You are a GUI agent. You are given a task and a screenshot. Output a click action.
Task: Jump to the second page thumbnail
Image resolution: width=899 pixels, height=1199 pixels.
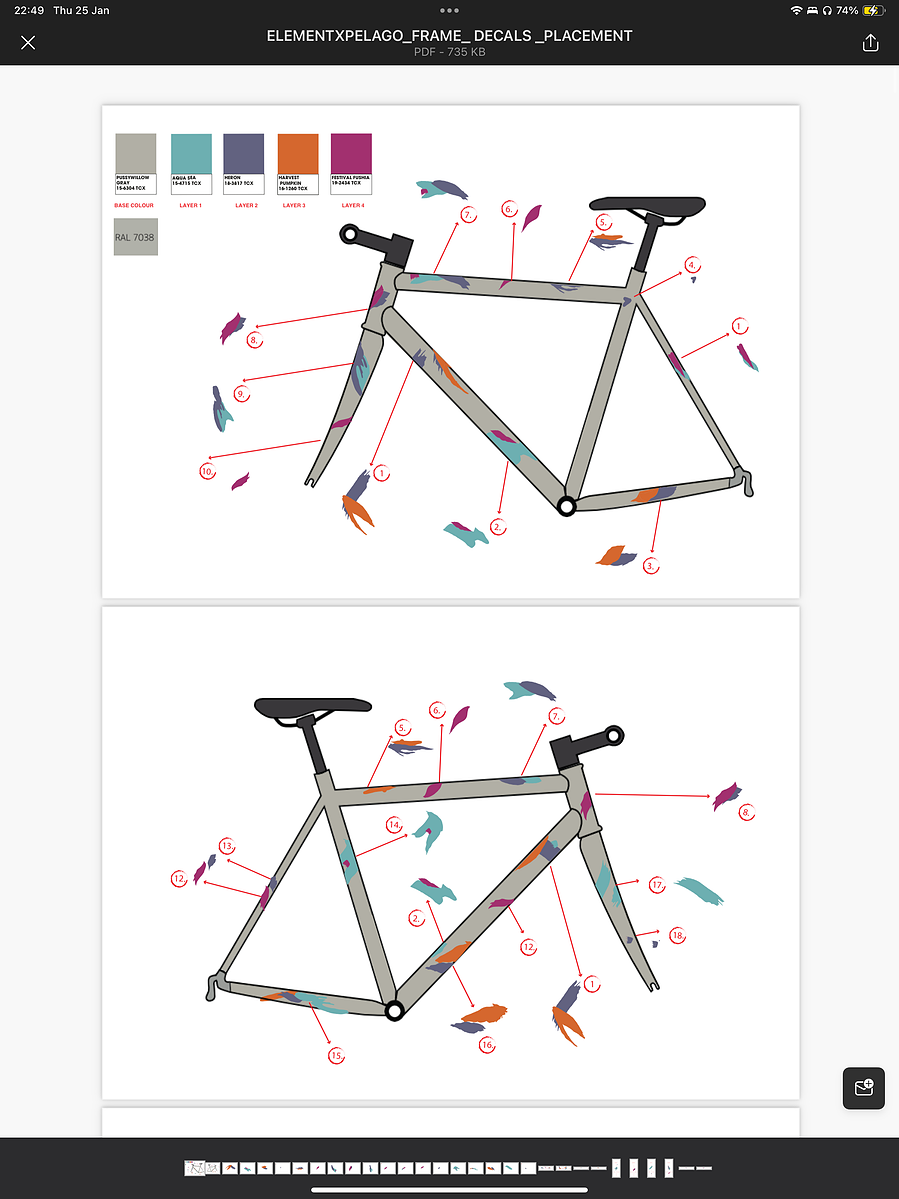(213, 1168)
